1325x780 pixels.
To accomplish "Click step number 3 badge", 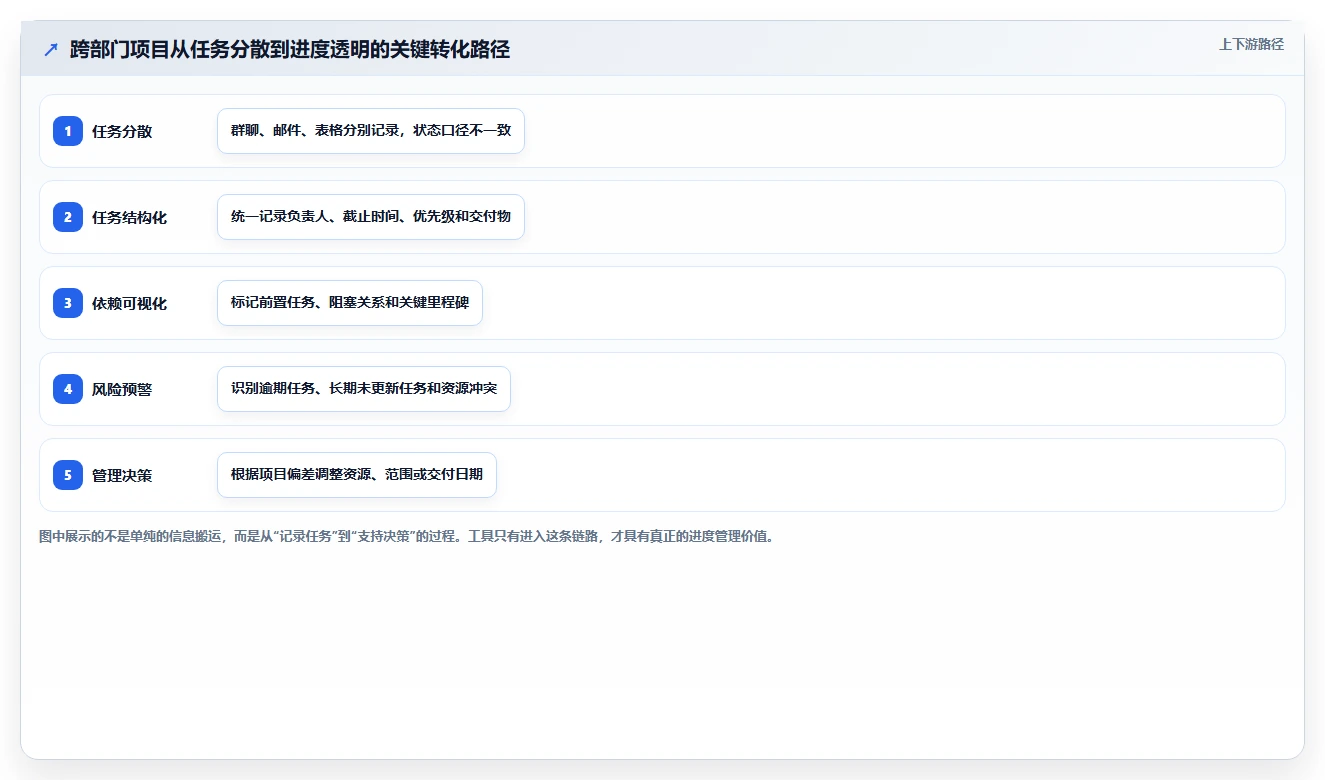I will click(68, 303).
